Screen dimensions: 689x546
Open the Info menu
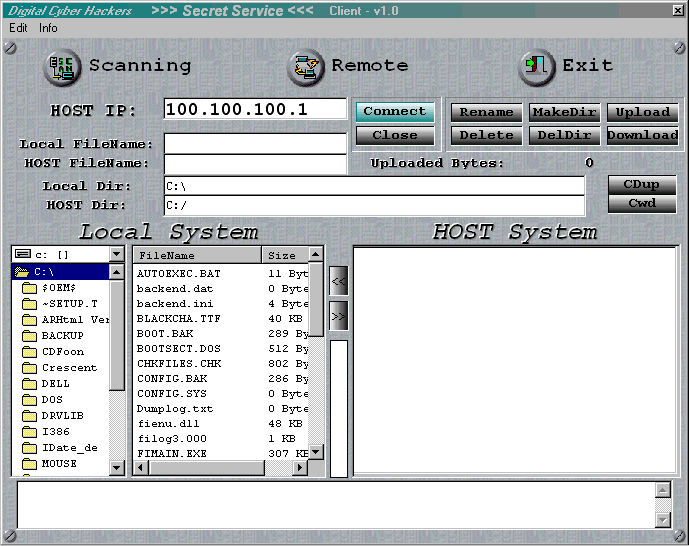(48, 28)
